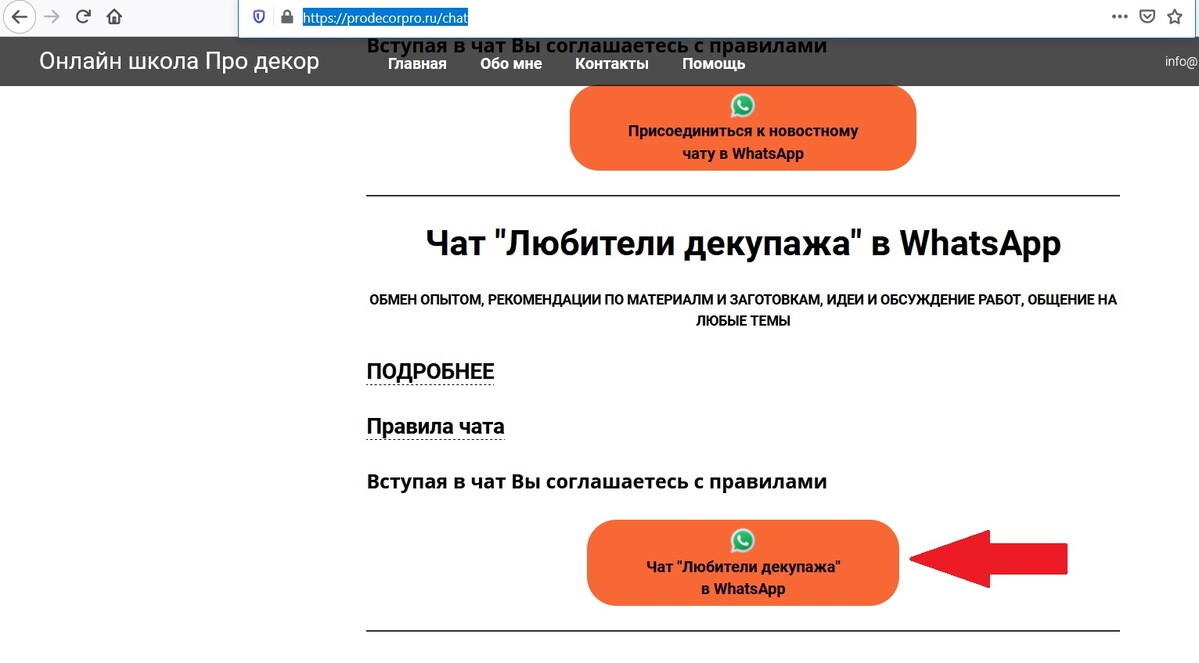Reload the current page
1199x663 pixels.
tap(83, 17)
